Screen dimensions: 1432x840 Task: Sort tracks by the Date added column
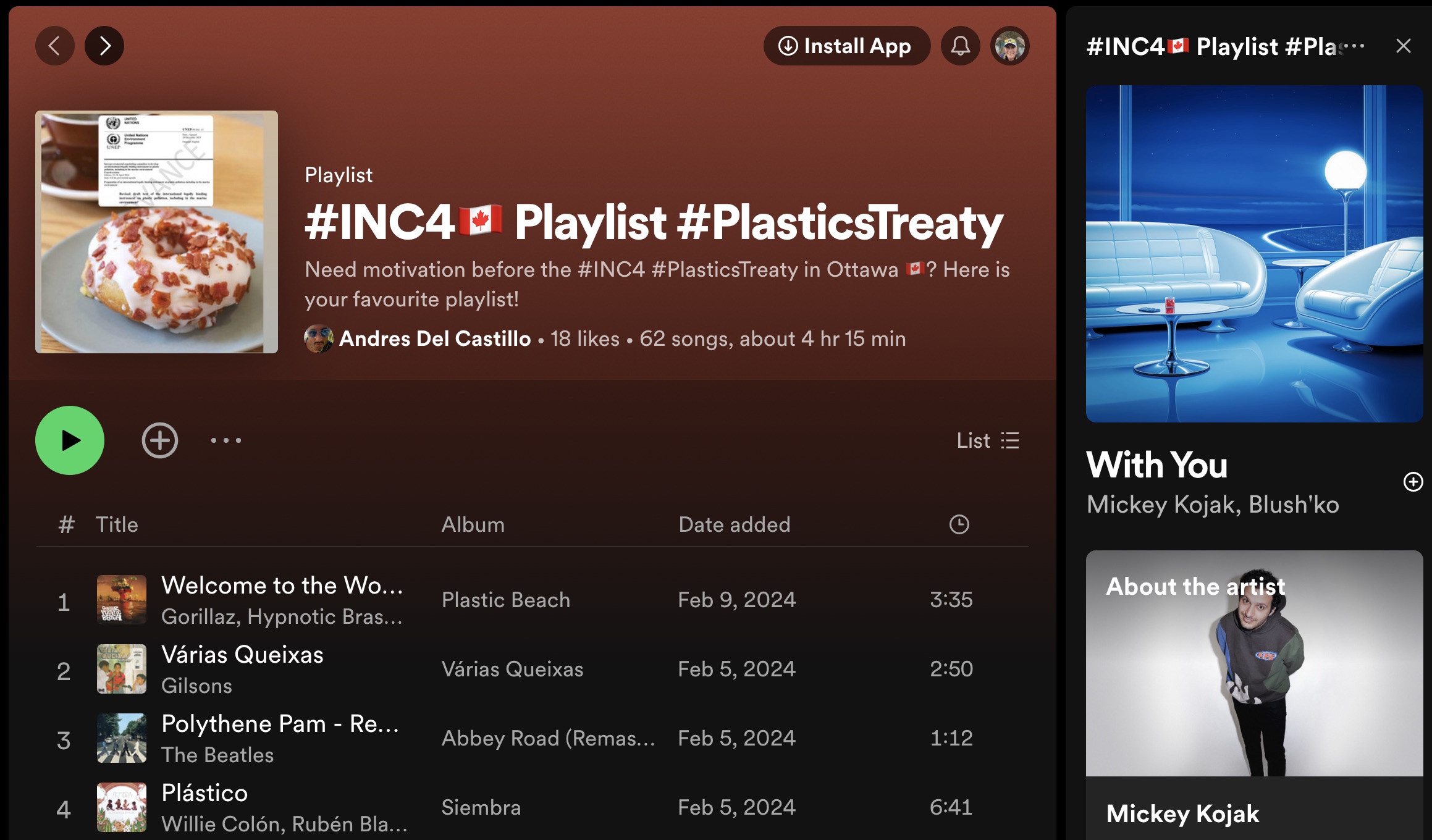(x=734, y=524)
